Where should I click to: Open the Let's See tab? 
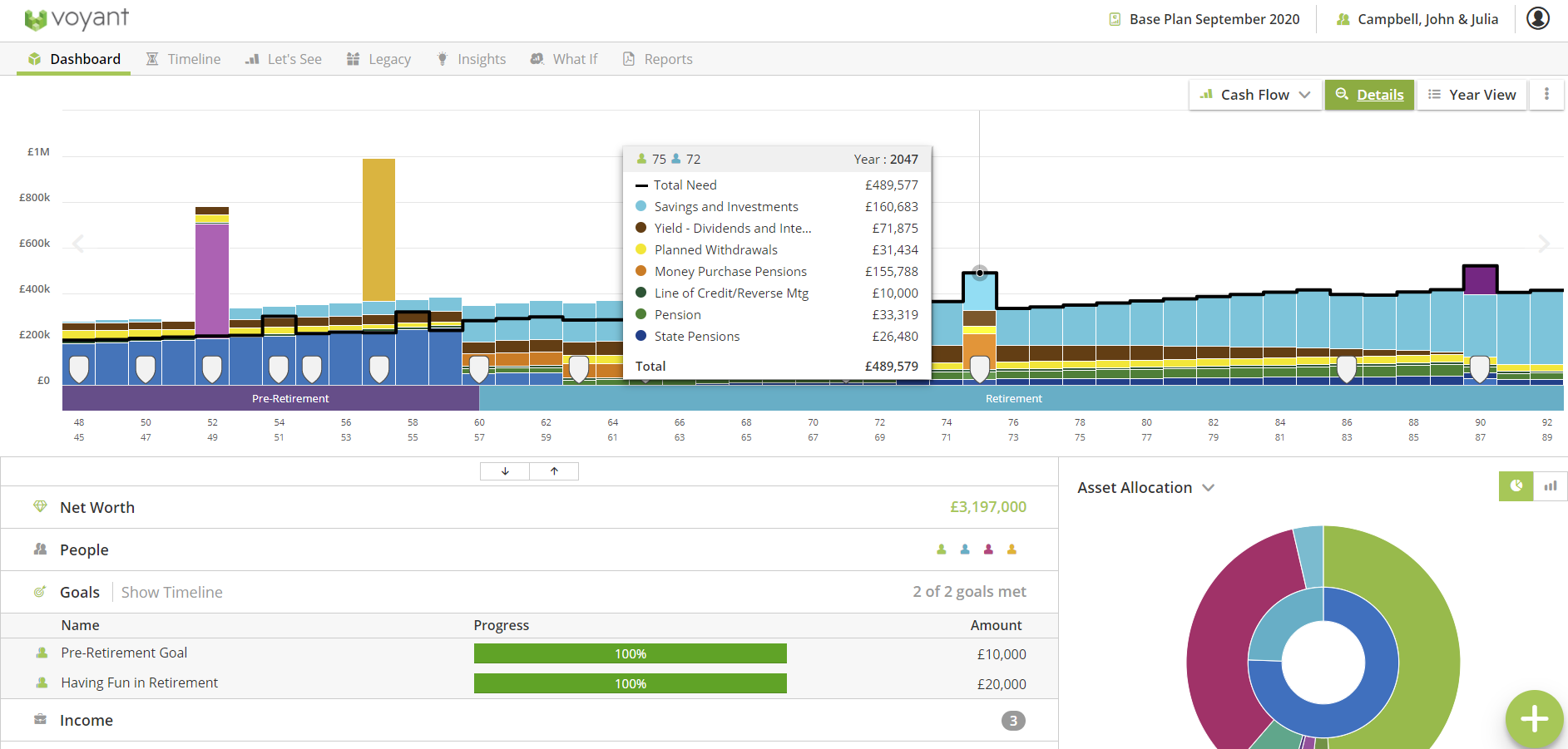pyautogui.click(x=283, y=59)
